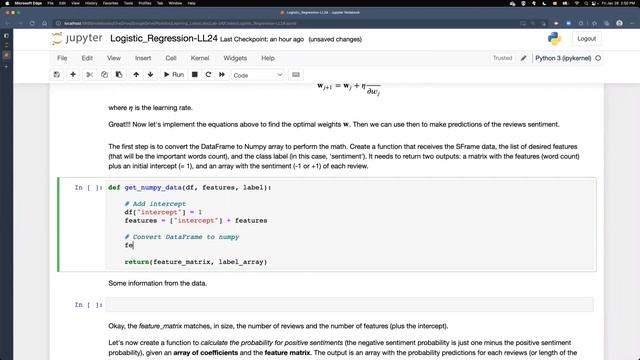Screen dimensions: 640x360
Task: Paste cells below icon
Action: point(119,75)
